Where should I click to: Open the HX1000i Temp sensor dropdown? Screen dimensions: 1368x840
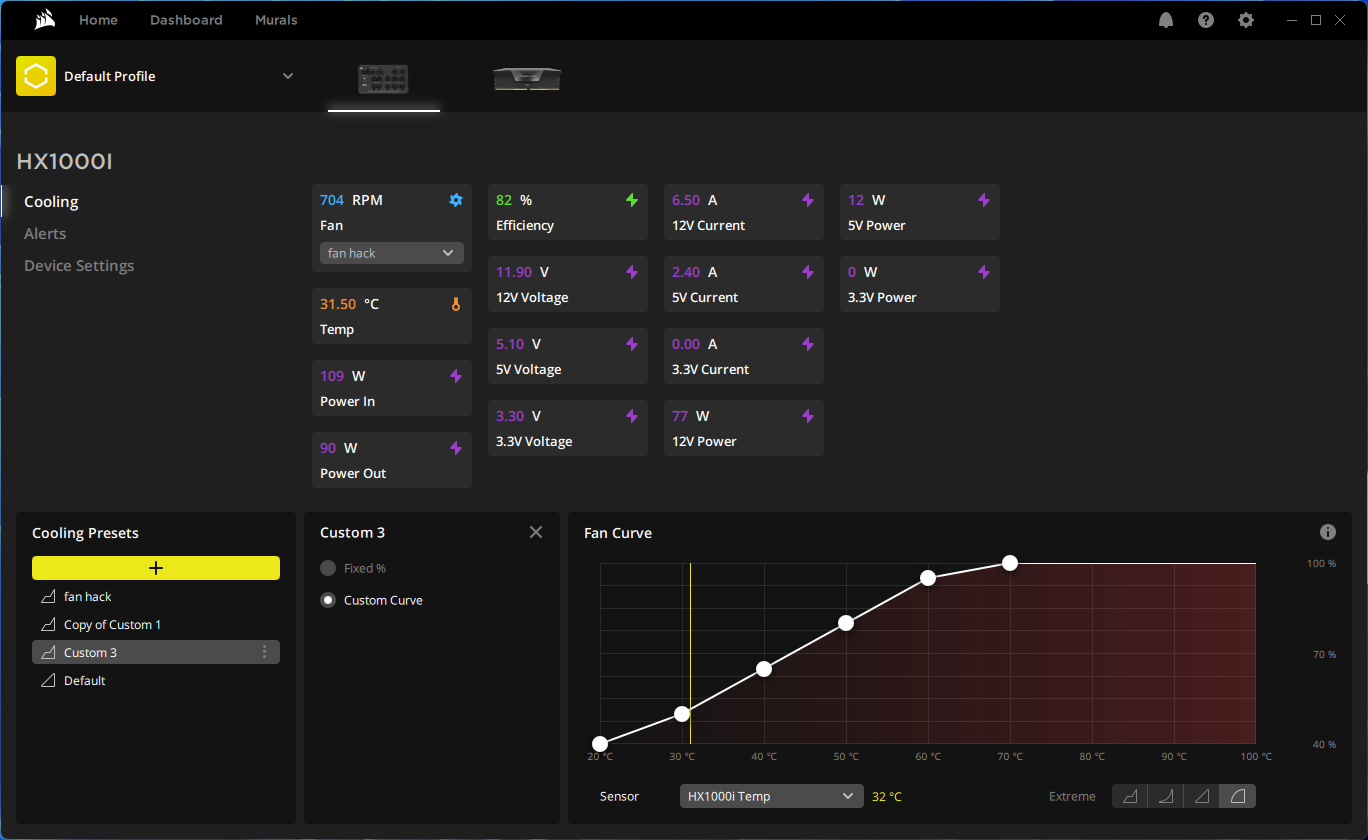click(772, 796)
